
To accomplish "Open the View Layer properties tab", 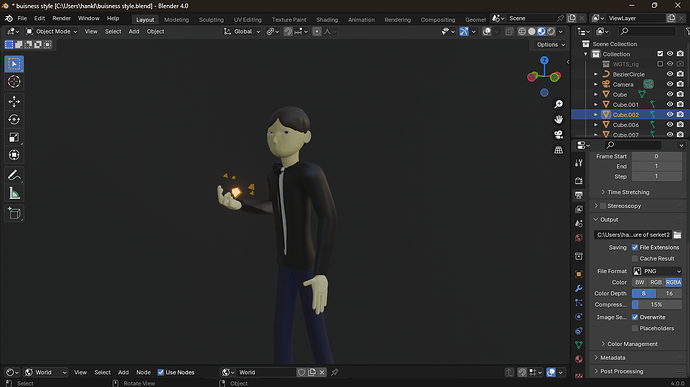I will point(579,209).
